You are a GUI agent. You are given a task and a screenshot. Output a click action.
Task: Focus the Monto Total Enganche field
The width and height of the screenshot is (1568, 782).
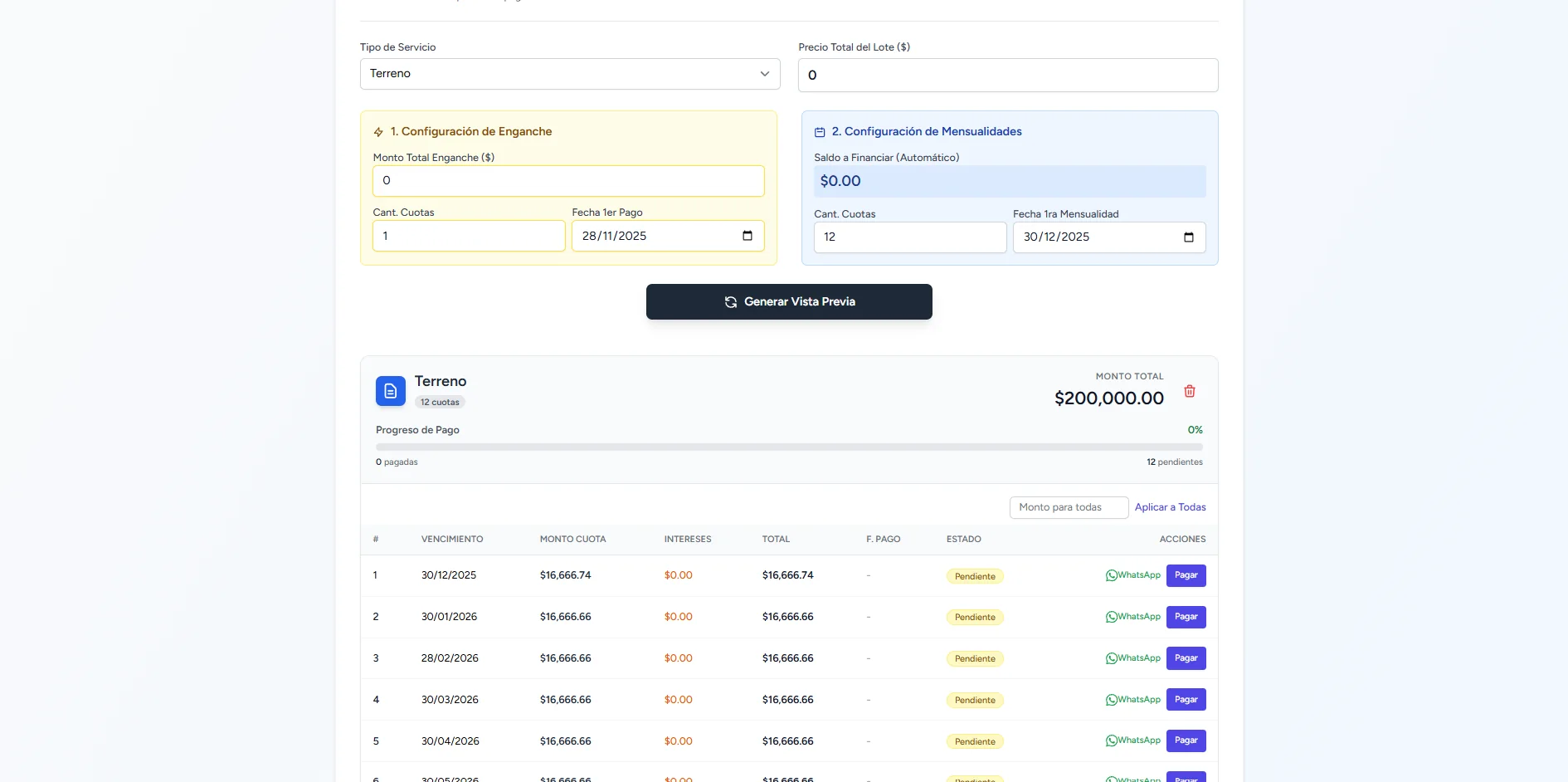(x=568, y=181)
